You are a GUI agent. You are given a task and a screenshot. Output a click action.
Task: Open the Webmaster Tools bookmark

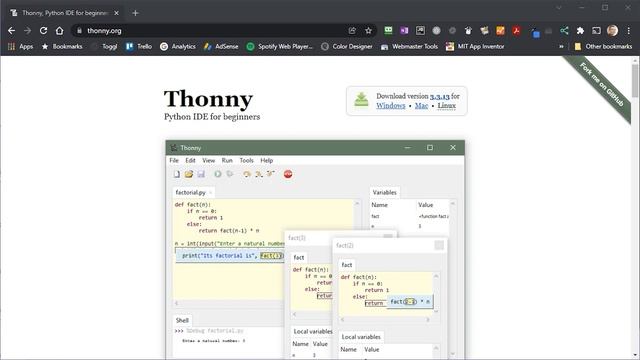[409, 47]
